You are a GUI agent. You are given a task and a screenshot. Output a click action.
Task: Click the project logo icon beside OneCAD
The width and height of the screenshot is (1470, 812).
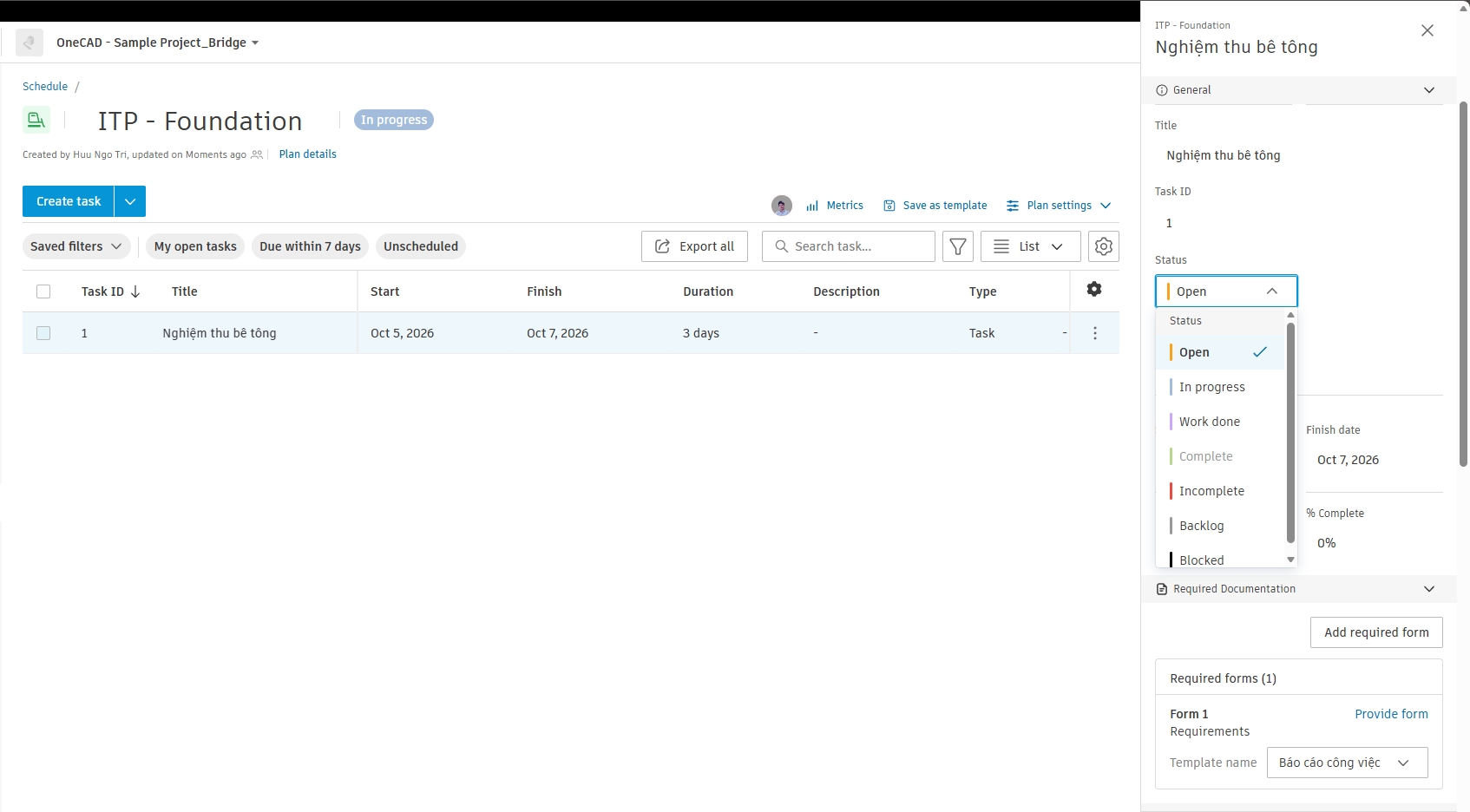(x=30, y=43)
